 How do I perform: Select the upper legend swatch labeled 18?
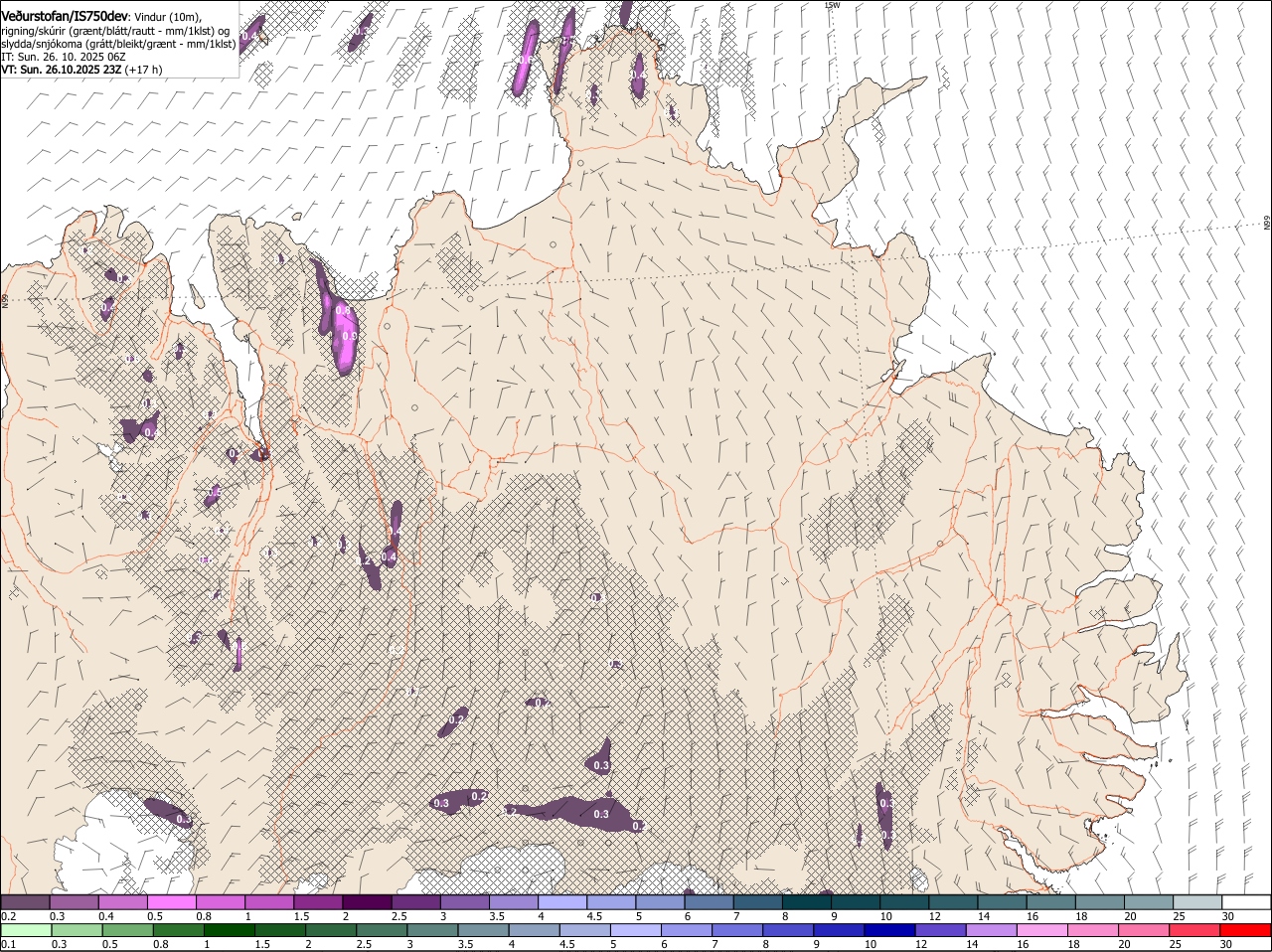(x=1098, y=902)
